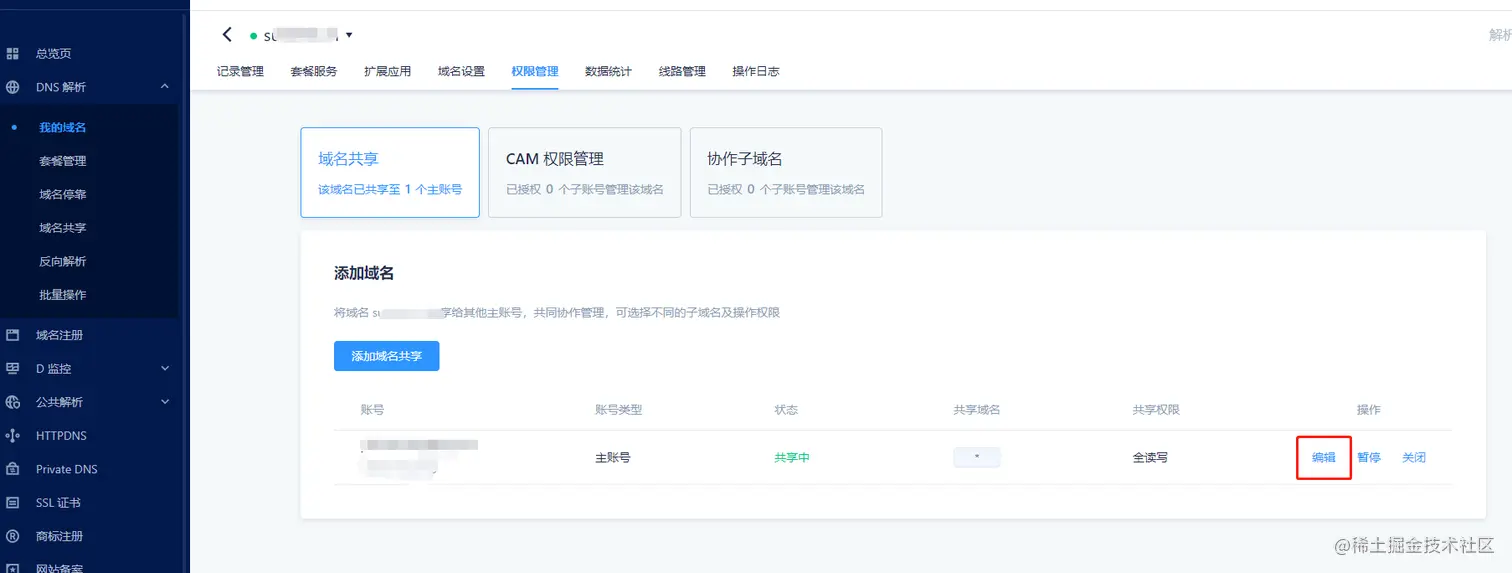The image size is (1512, 573).
Task: Click the 主账号 account type cell
Action: point(613,458)
